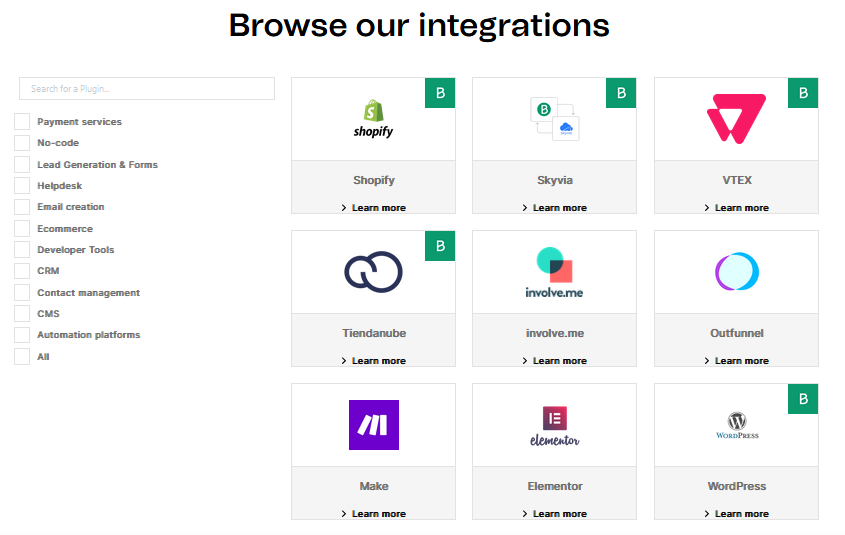The image size is (845, 535).
Task: Click the Make logo icon
Action: pos(374,425)
